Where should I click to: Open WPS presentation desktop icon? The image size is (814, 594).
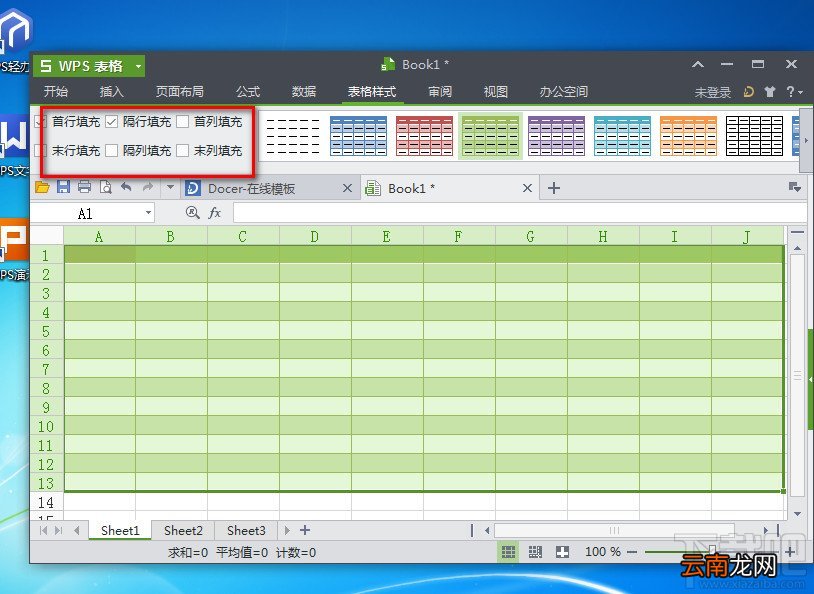click(14, 251)
